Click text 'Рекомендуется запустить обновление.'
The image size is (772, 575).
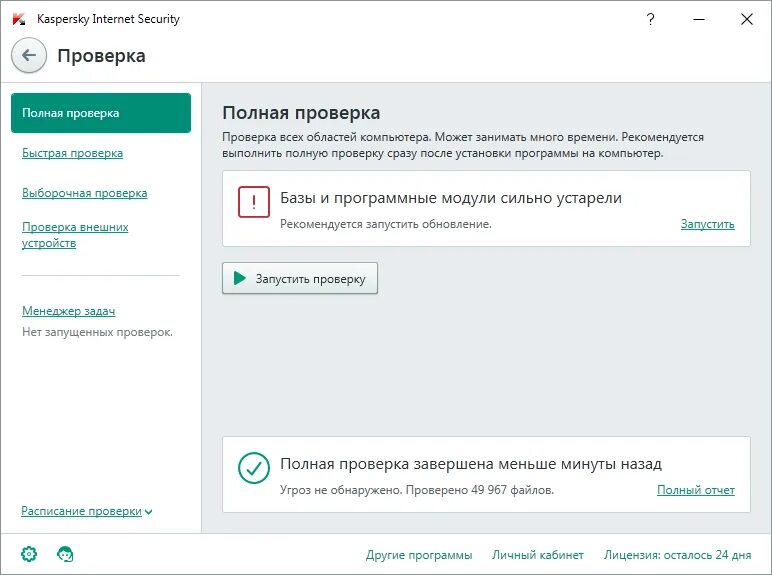pos(386,224)
